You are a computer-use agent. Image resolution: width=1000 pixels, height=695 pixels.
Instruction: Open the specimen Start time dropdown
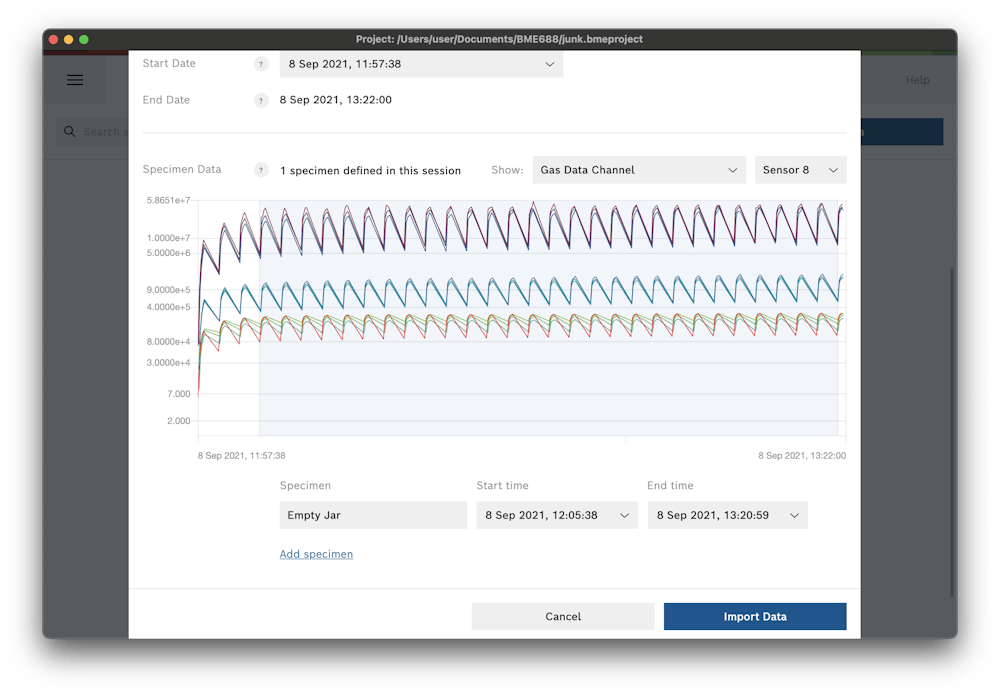click(x=556, y=515)
